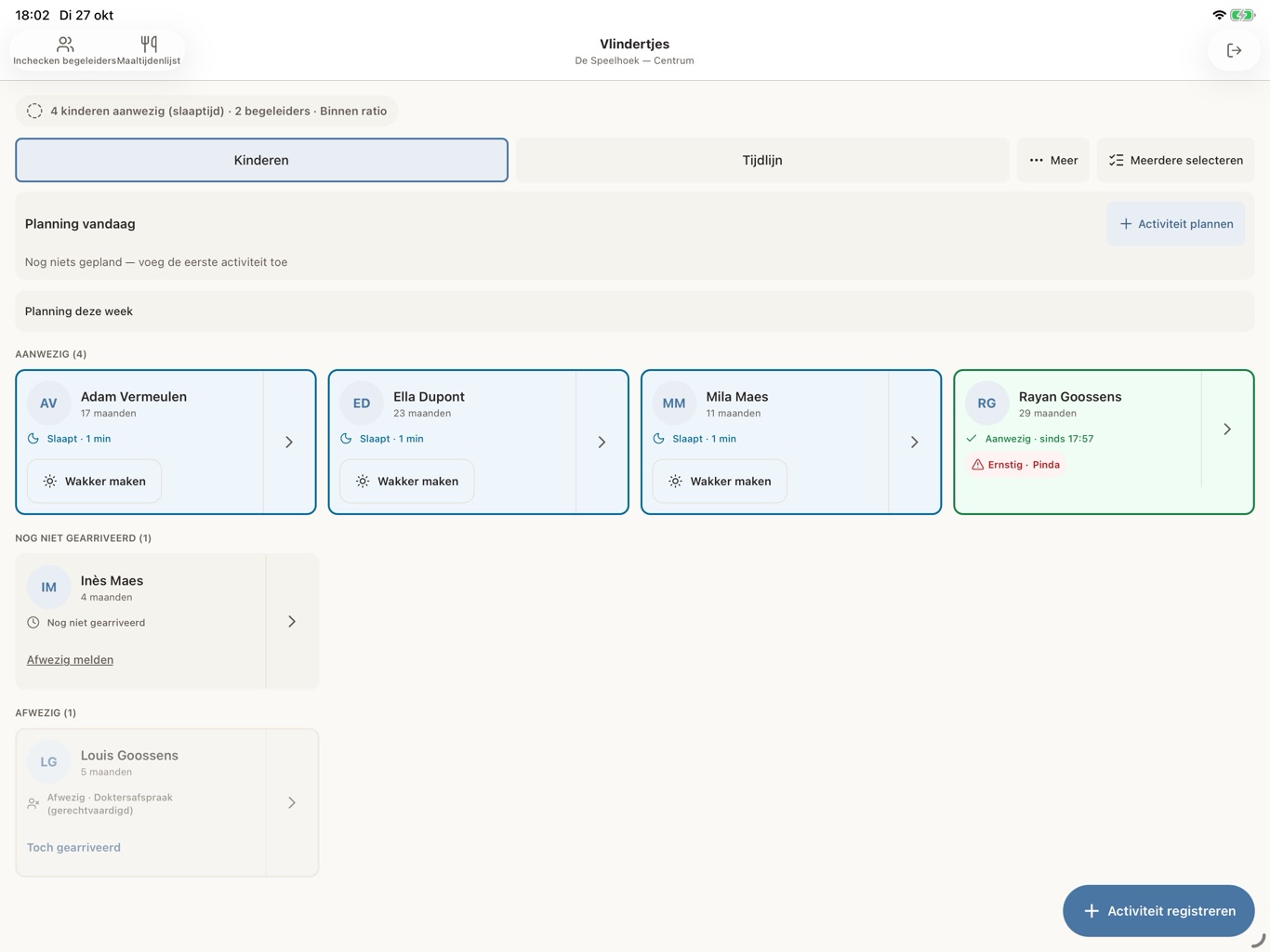
Task: Expand Ella Dupont's card chevron
Action: (602, 443)
